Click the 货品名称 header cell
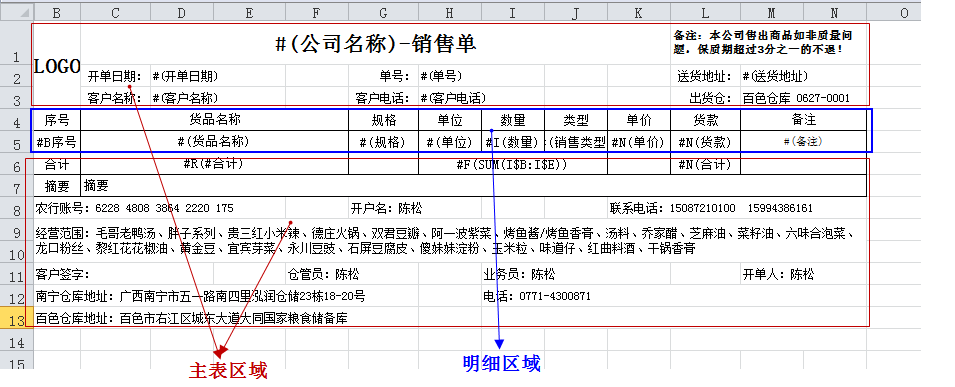The image size is (955, 387). pyautogui.click(x=214, y=120)
